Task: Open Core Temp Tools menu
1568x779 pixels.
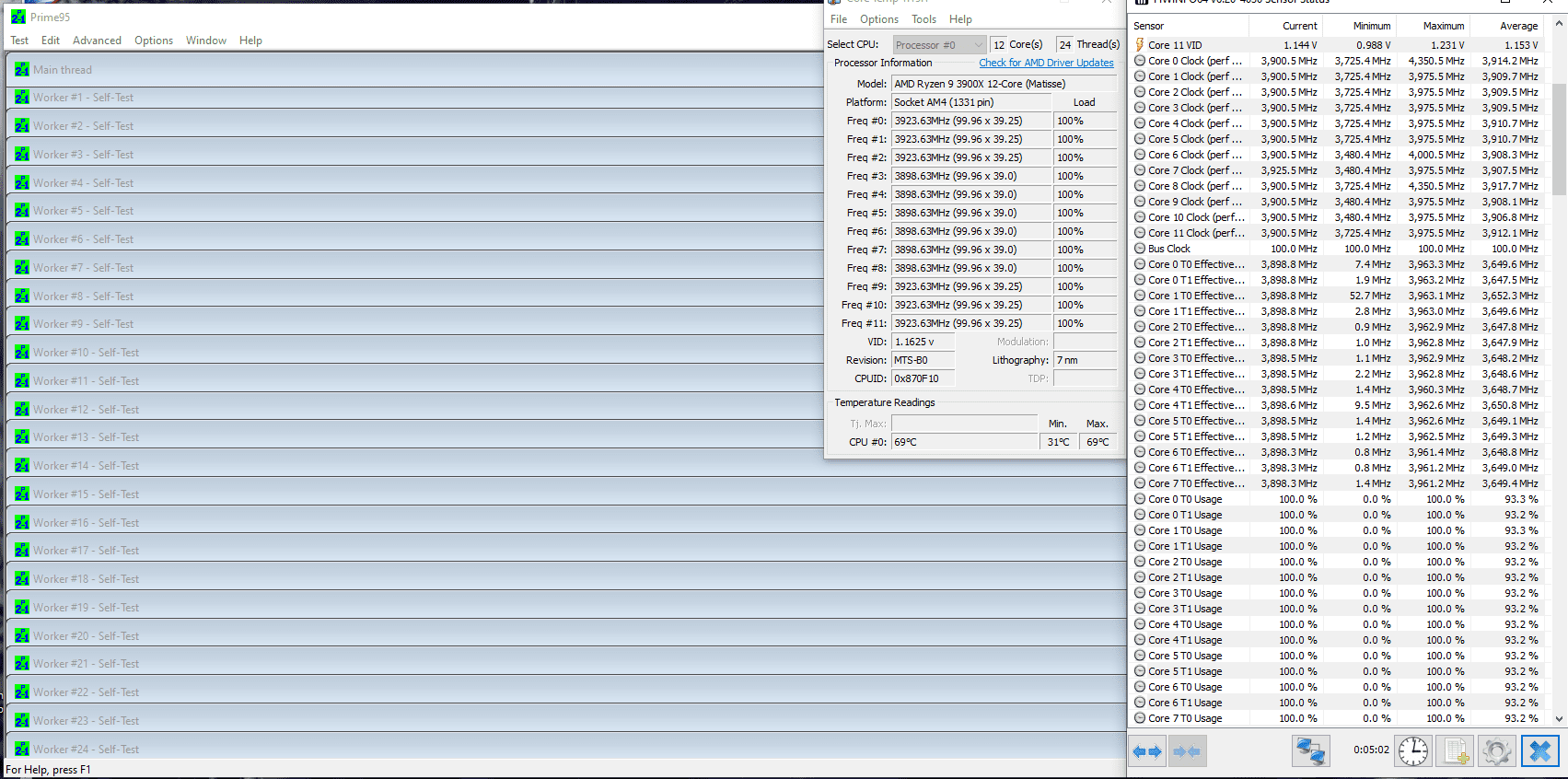Action: (x=923, y=19)
